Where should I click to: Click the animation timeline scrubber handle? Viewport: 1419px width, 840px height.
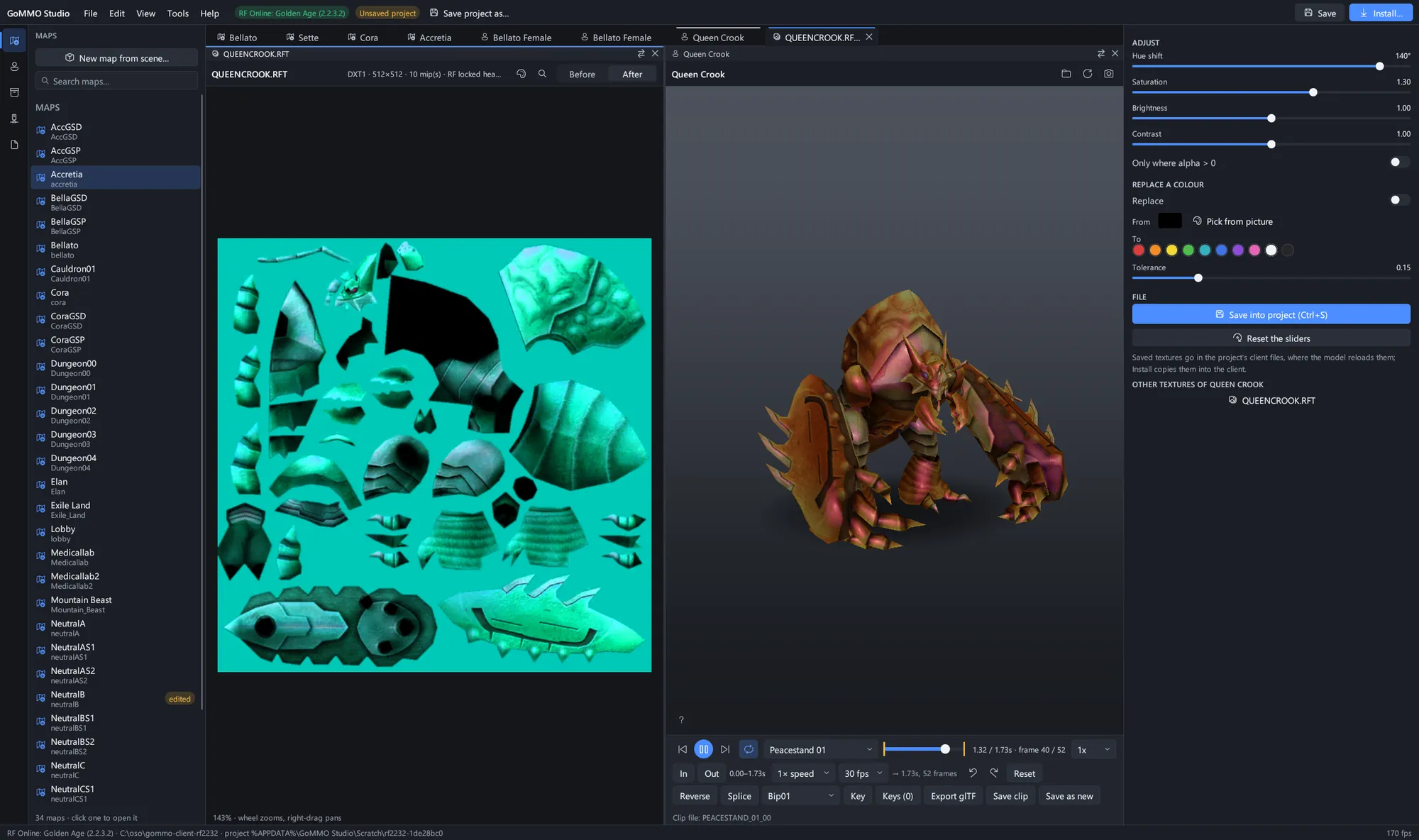pos(944,749)
